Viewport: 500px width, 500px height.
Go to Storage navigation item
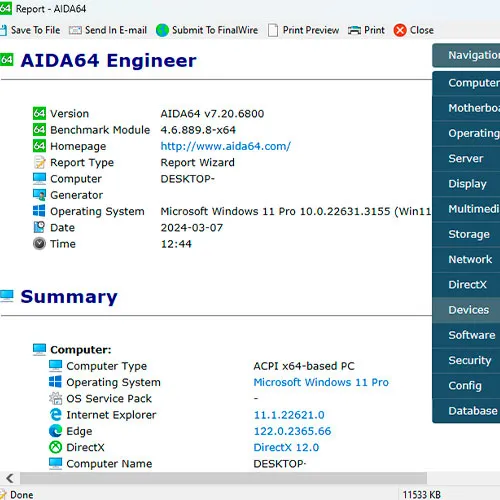[x=466, y=234]
